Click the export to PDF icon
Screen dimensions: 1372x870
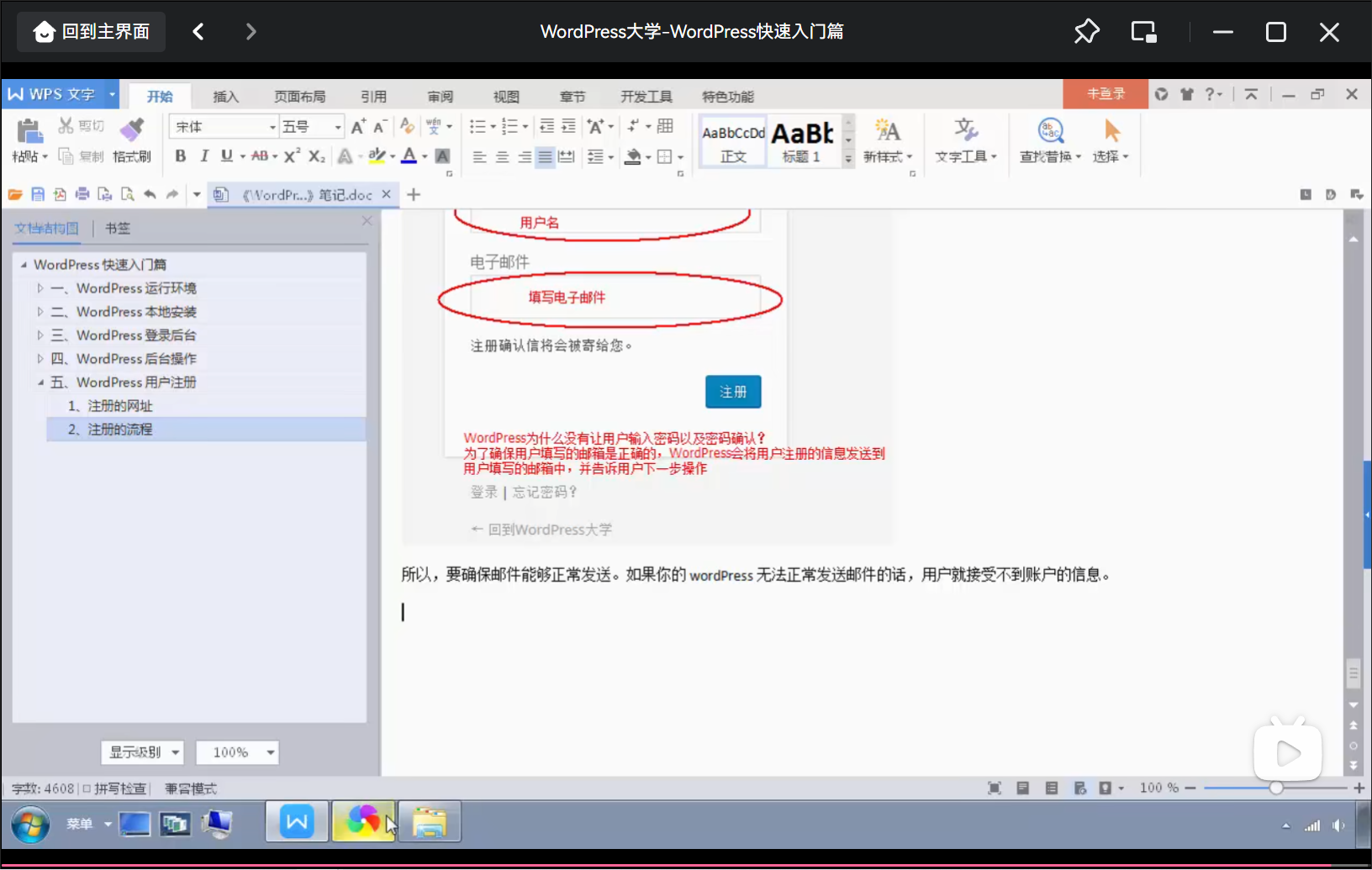tap(60, 195)
